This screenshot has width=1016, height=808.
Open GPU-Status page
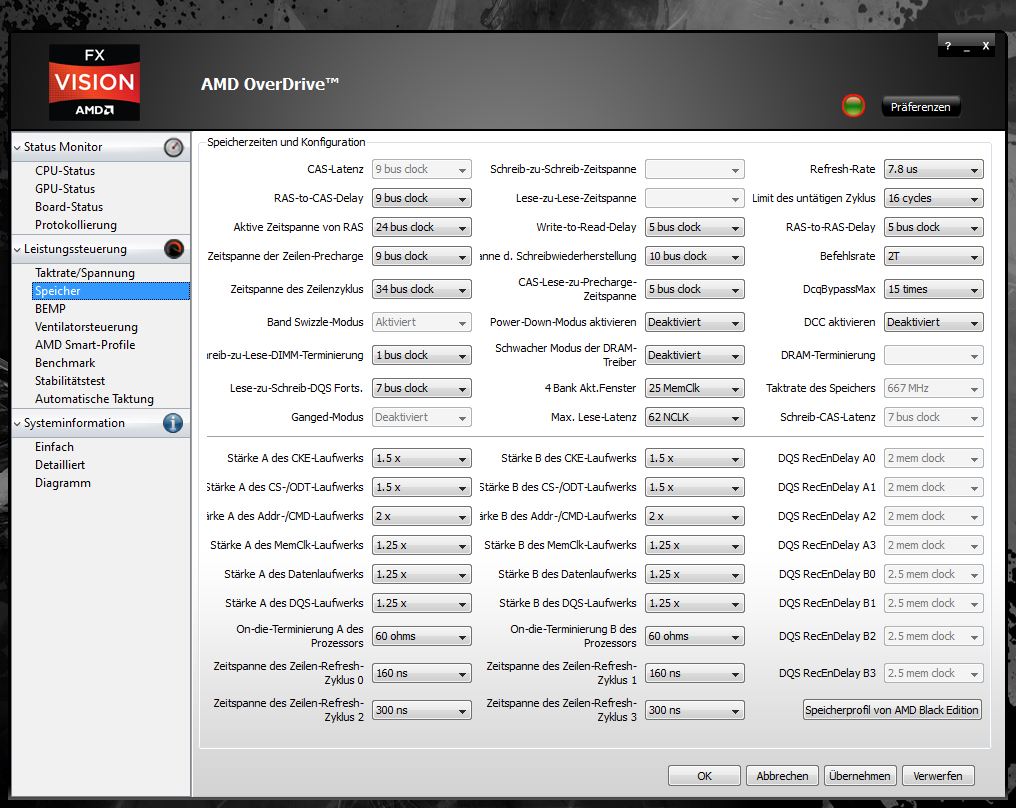(65, 189)
